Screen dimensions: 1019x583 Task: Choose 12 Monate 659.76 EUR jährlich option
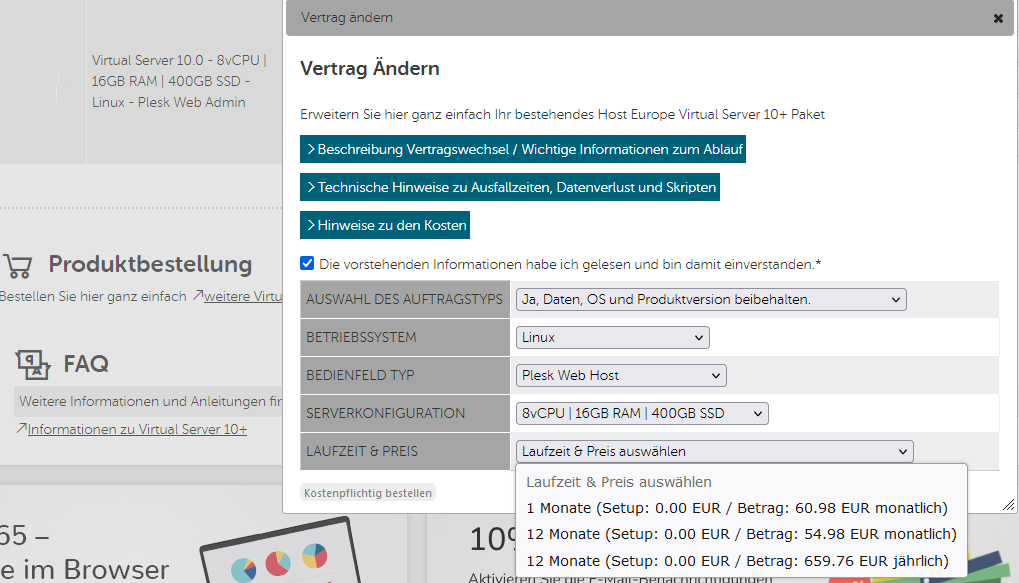pyautogui.click(x=741, y=561)
